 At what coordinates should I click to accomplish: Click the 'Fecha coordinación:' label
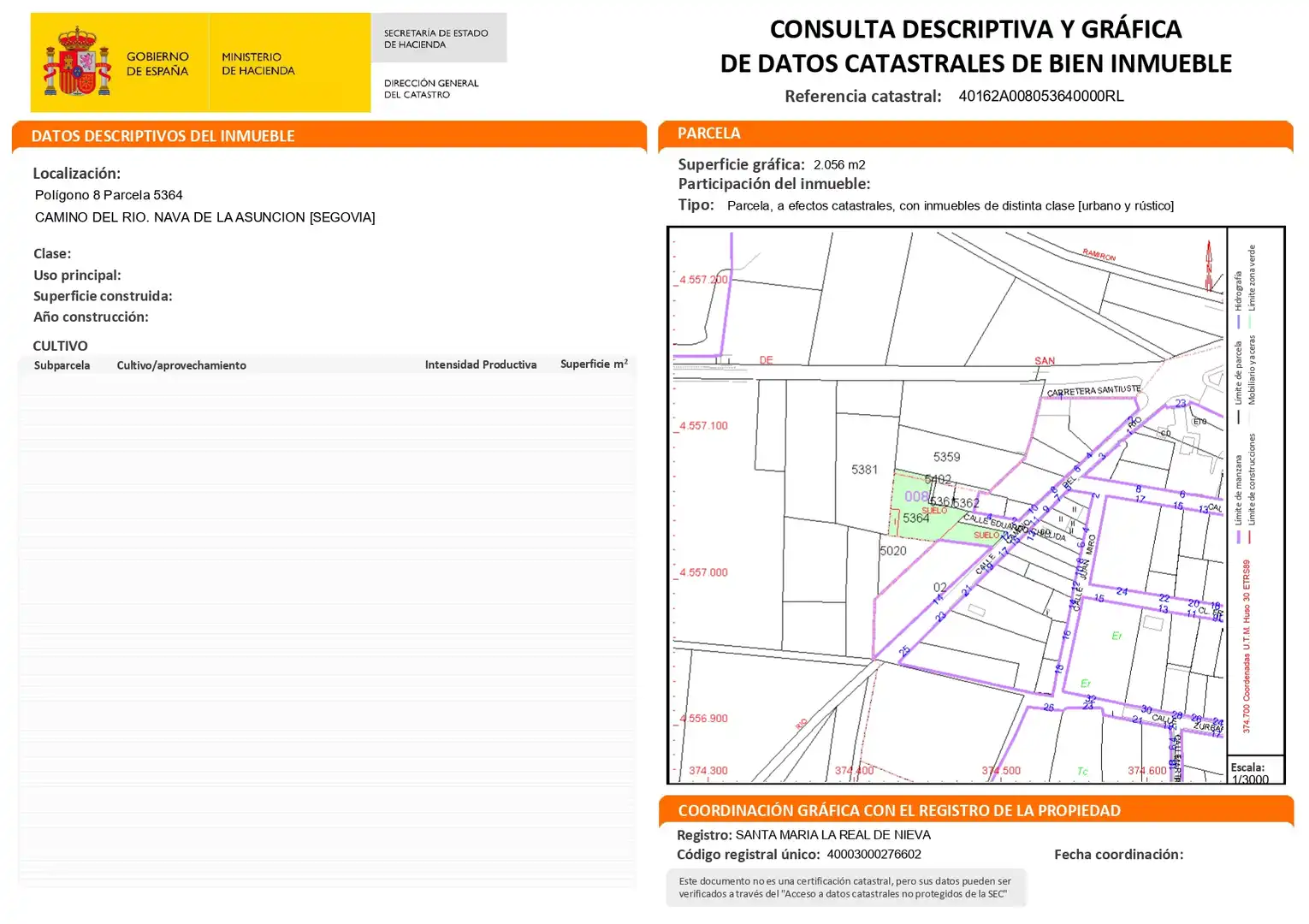click(1119, 855)
